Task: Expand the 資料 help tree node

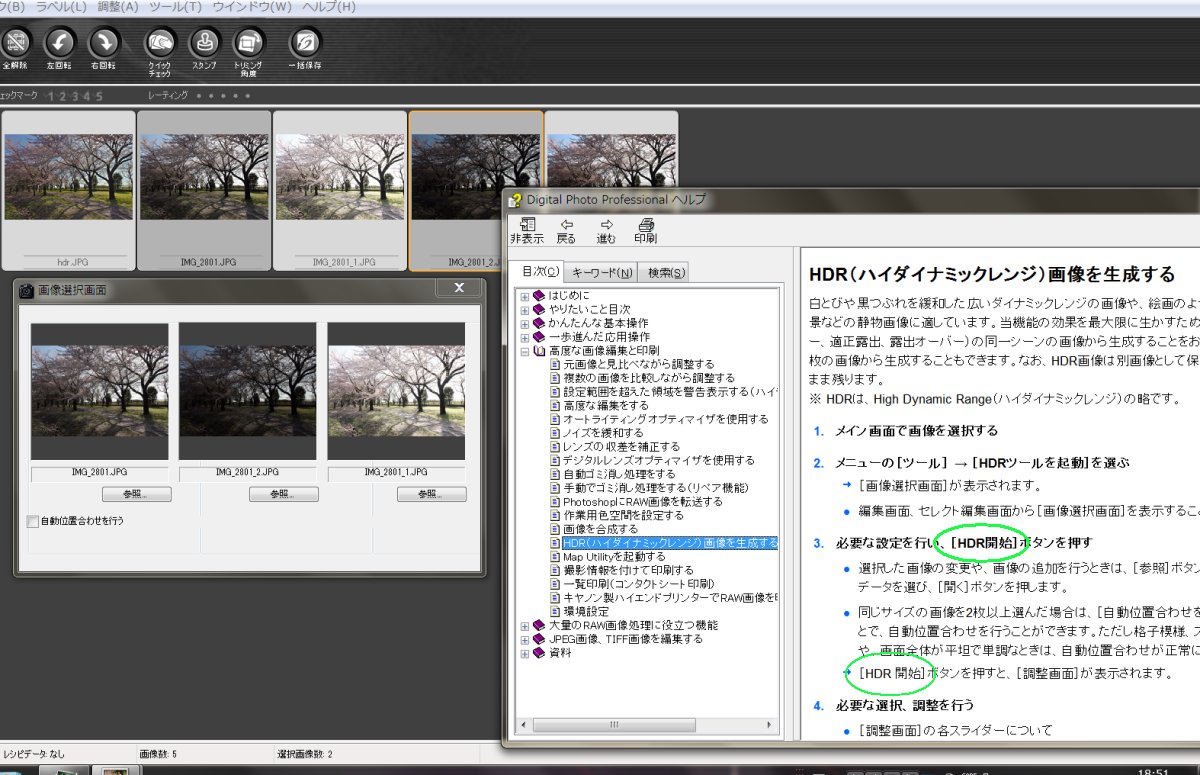Action: coord(525,653)
